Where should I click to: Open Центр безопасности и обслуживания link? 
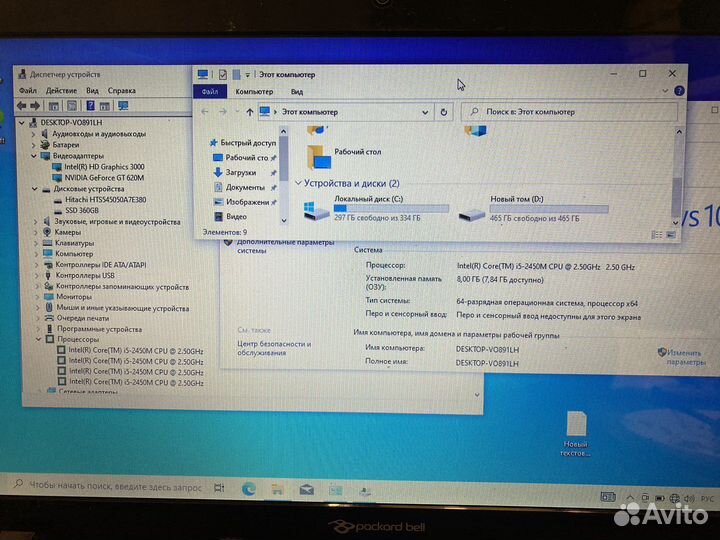point(274,348)
